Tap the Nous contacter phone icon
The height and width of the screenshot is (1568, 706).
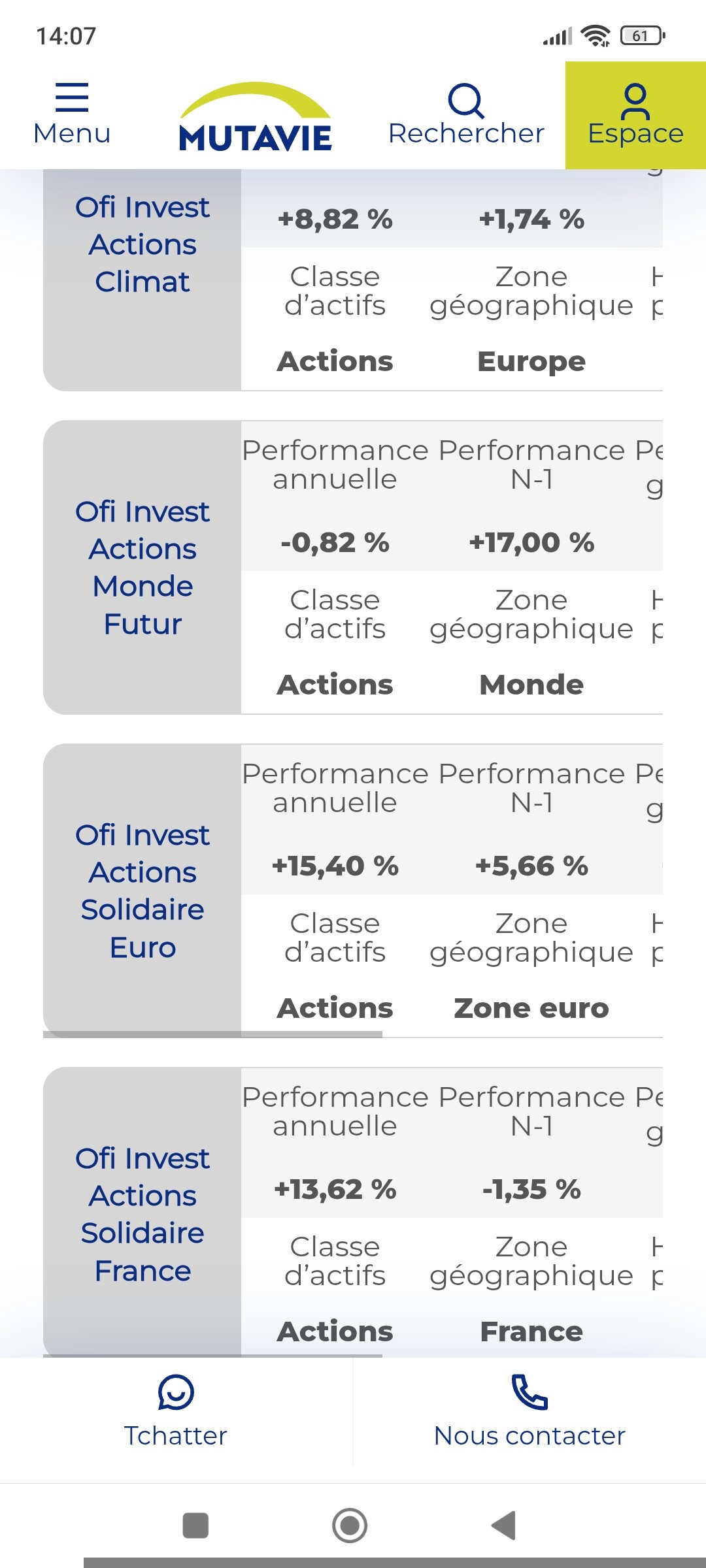click(529, 1392)
